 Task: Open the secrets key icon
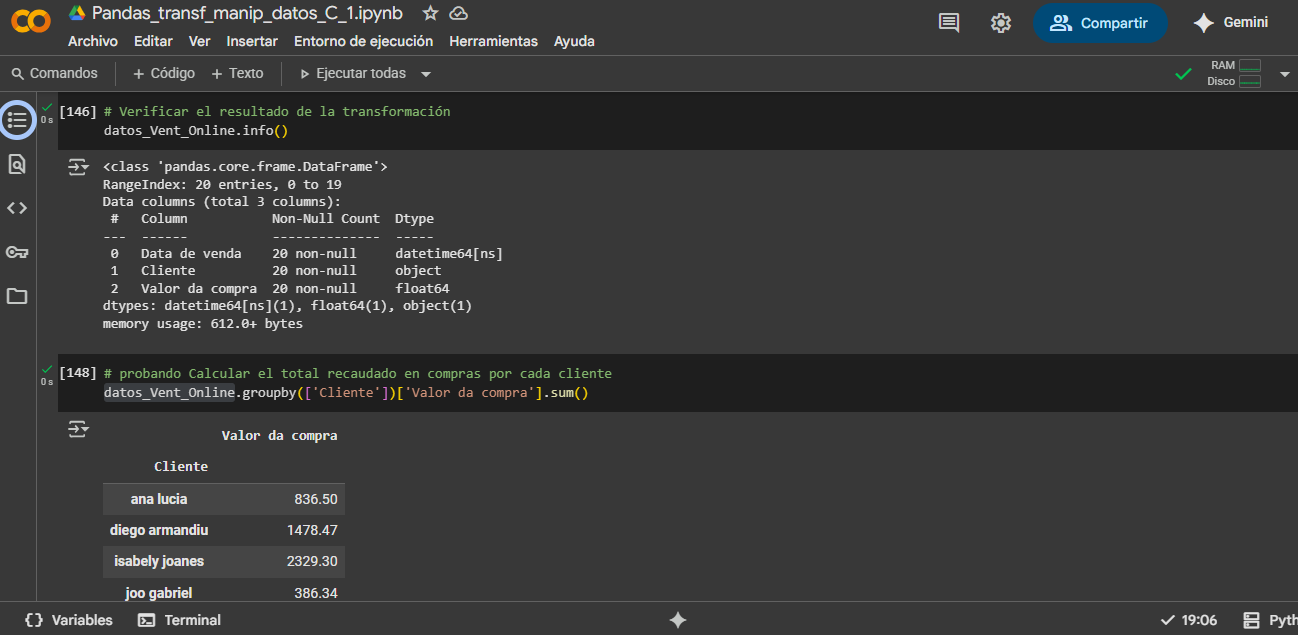[x=17, y=252]
